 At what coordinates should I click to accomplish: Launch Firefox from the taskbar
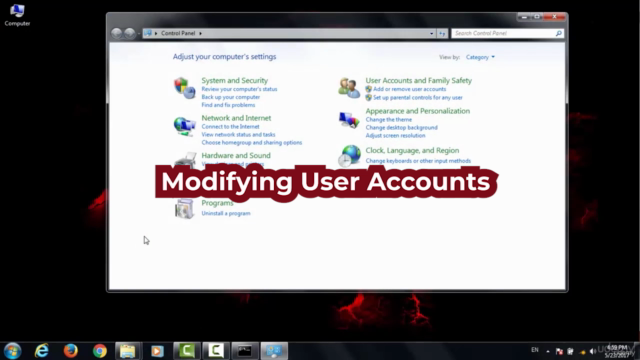[x=71, y=351]
